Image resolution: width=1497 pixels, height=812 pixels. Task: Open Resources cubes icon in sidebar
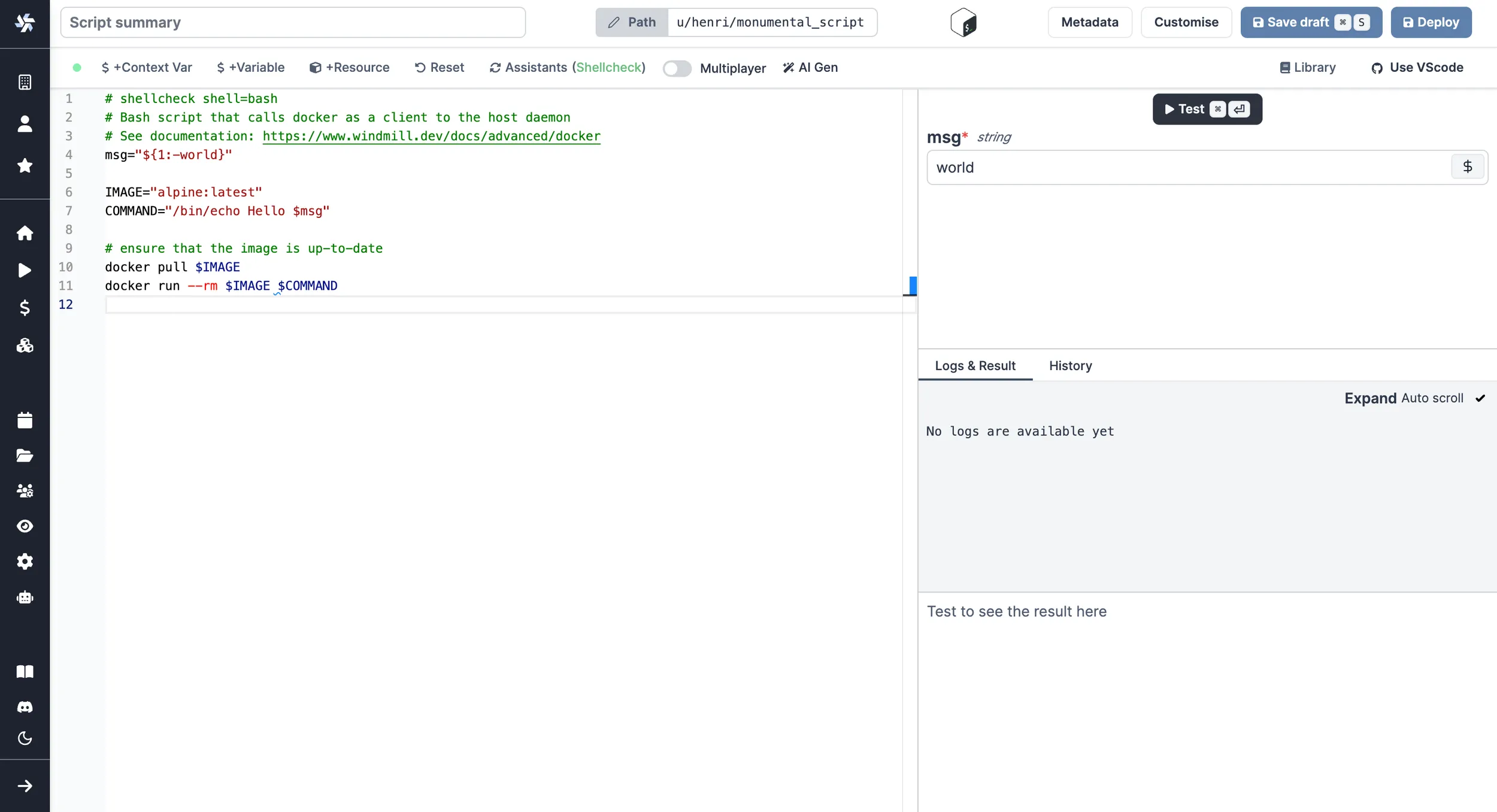tap(25, 346)
